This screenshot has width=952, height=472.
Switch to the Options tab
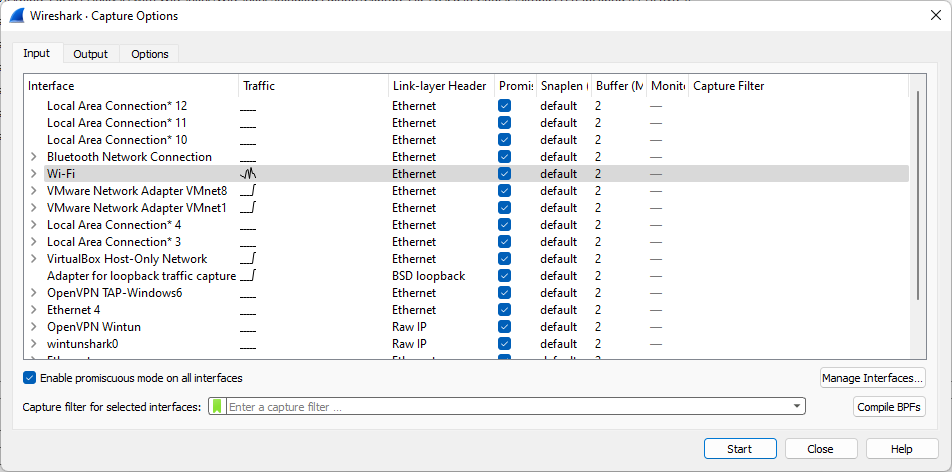tap(150, 54)
